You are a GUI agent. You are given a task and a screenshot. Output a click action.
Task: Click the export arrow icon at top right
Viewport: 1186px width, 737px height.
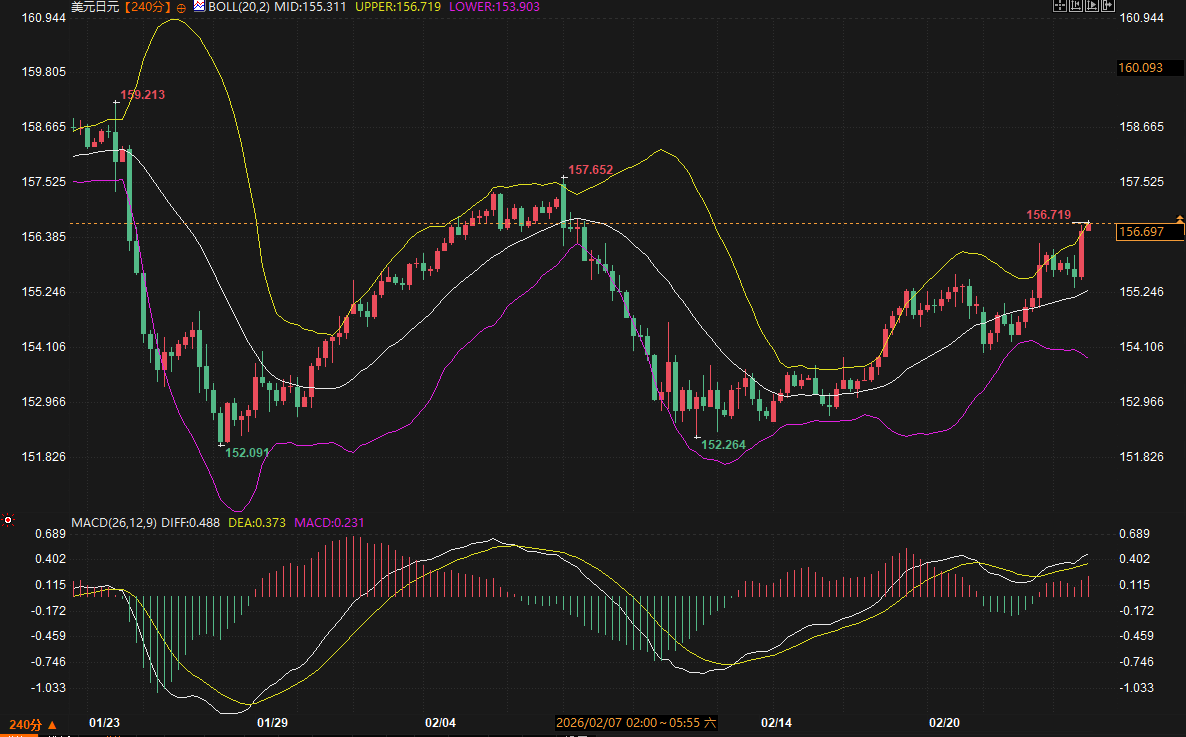1107,6
